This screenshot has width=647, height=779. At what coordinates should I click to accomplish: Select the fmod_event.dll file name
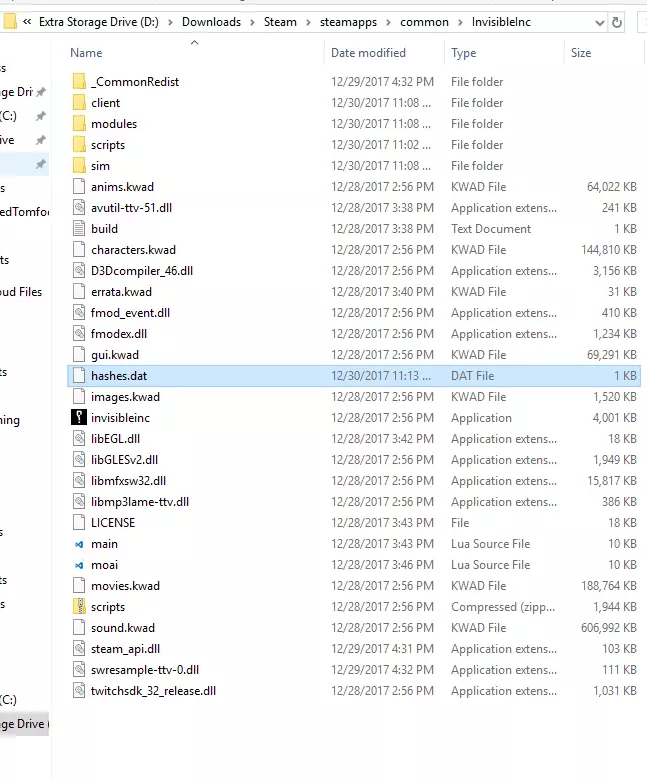[x=130, y=313]
